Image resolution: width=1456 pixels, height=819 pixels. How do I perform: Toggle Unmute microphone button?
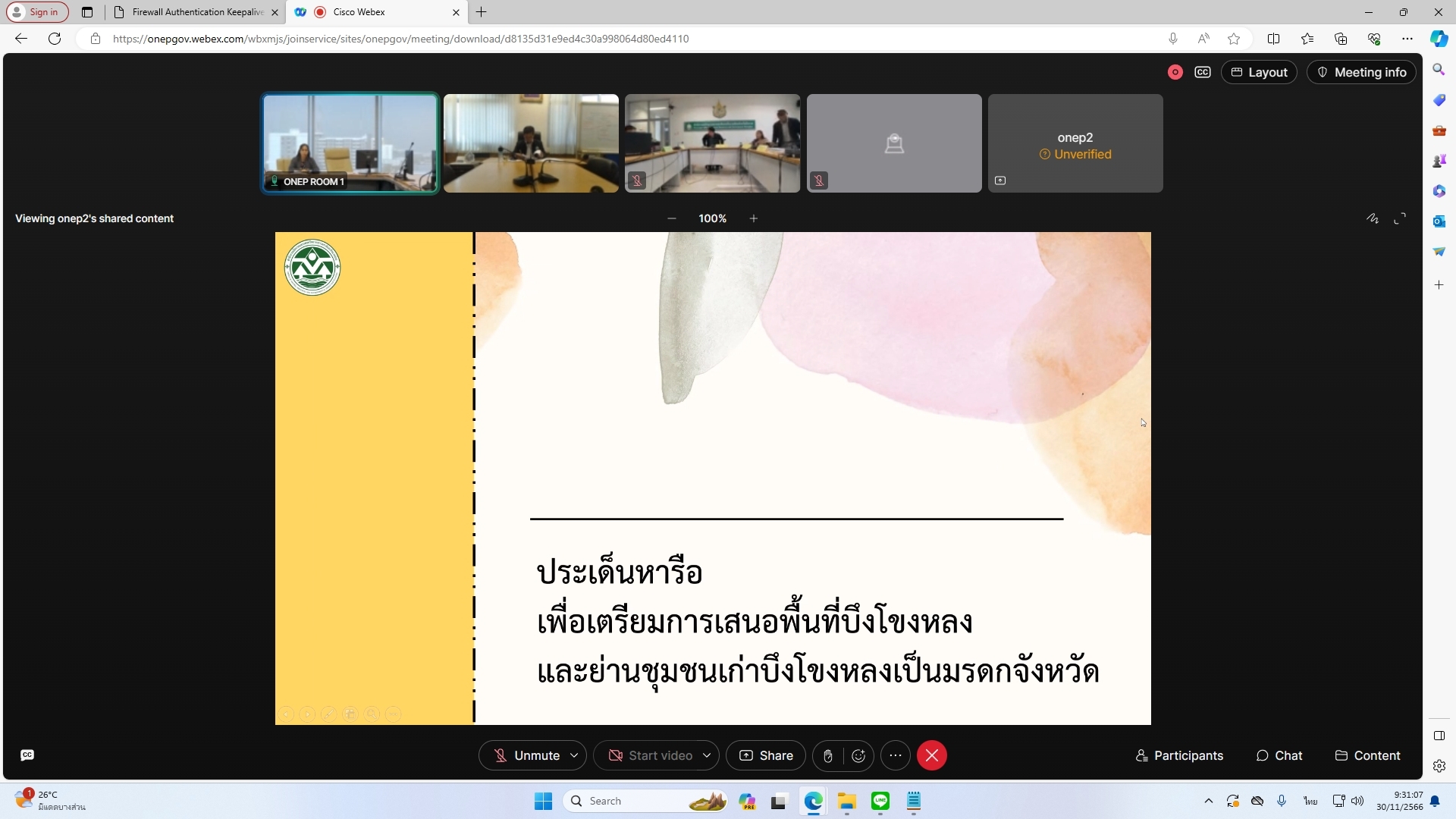(x=527, y=755)
